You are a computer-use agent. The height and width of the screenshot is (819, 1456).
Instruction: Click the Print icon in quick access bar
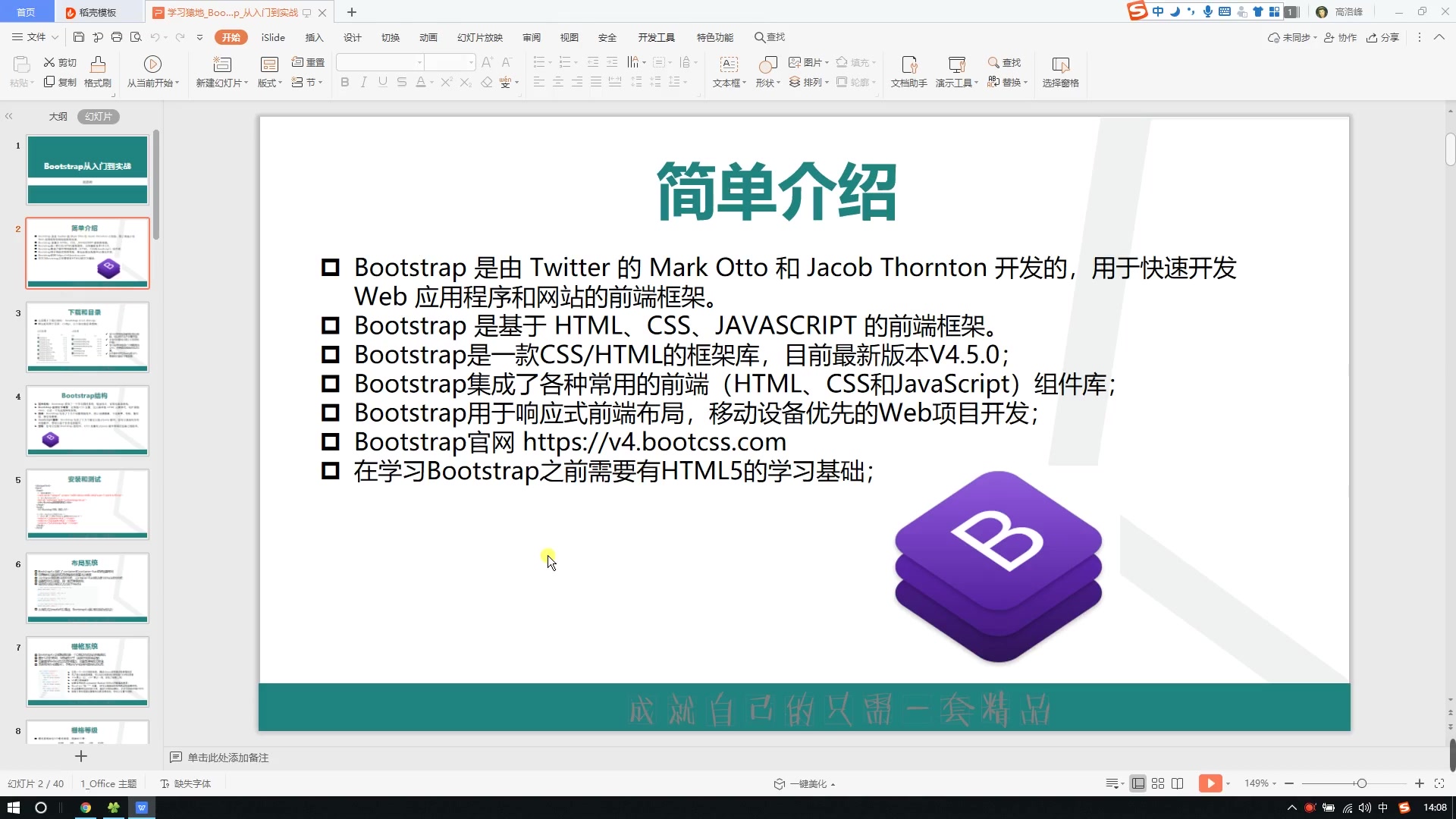(x=117, y=37)
